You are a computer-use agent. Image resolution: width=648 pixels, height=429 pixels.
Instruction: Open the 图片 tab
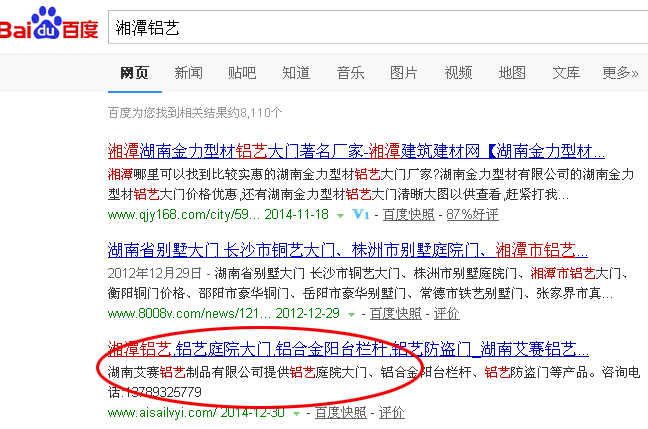[x=404, y=73]
